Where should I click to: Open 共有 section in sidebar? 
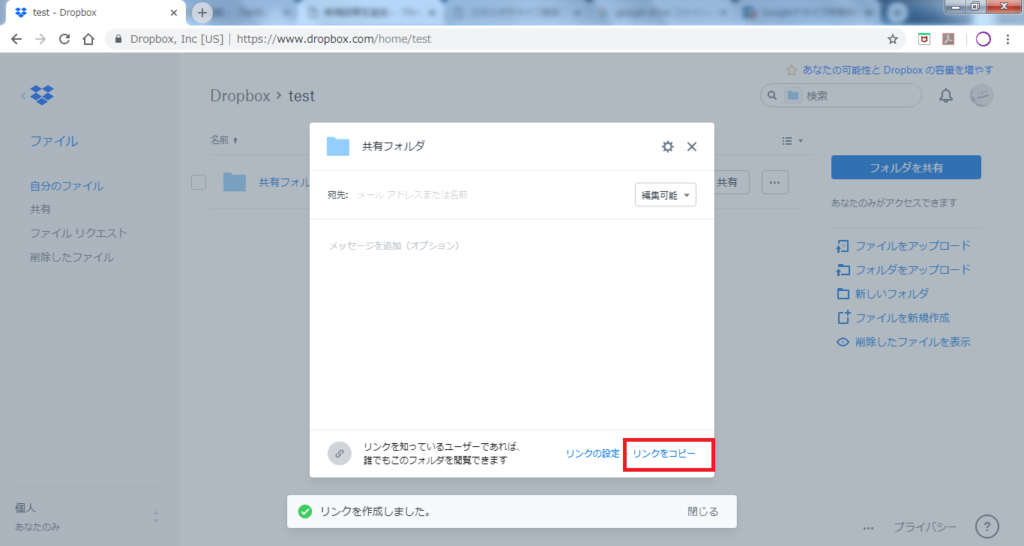40,209
